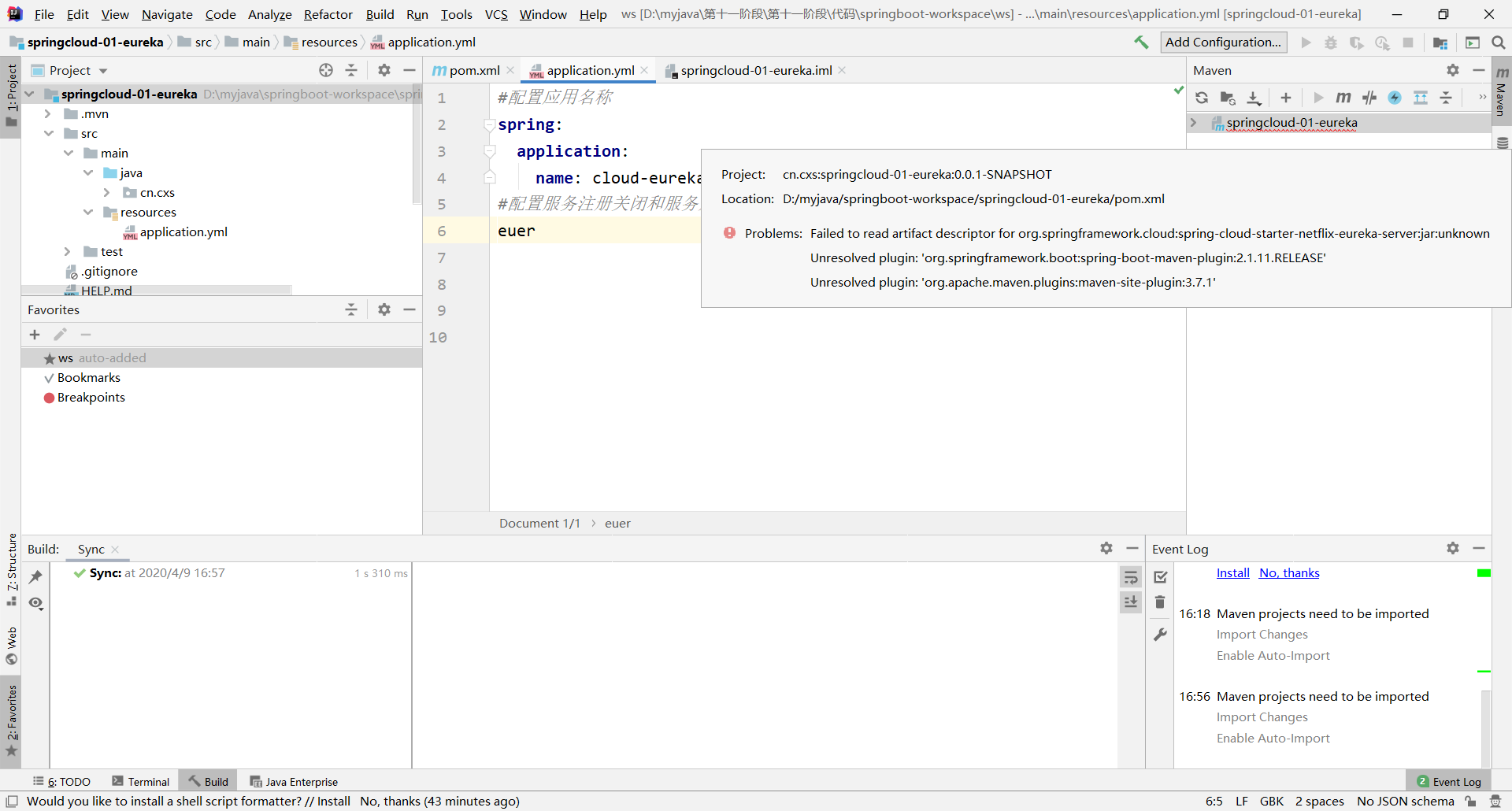Close the application.yml tab
Image resolution: width=1512 pixels, height=811 pixels.
(x=645, y=70)
